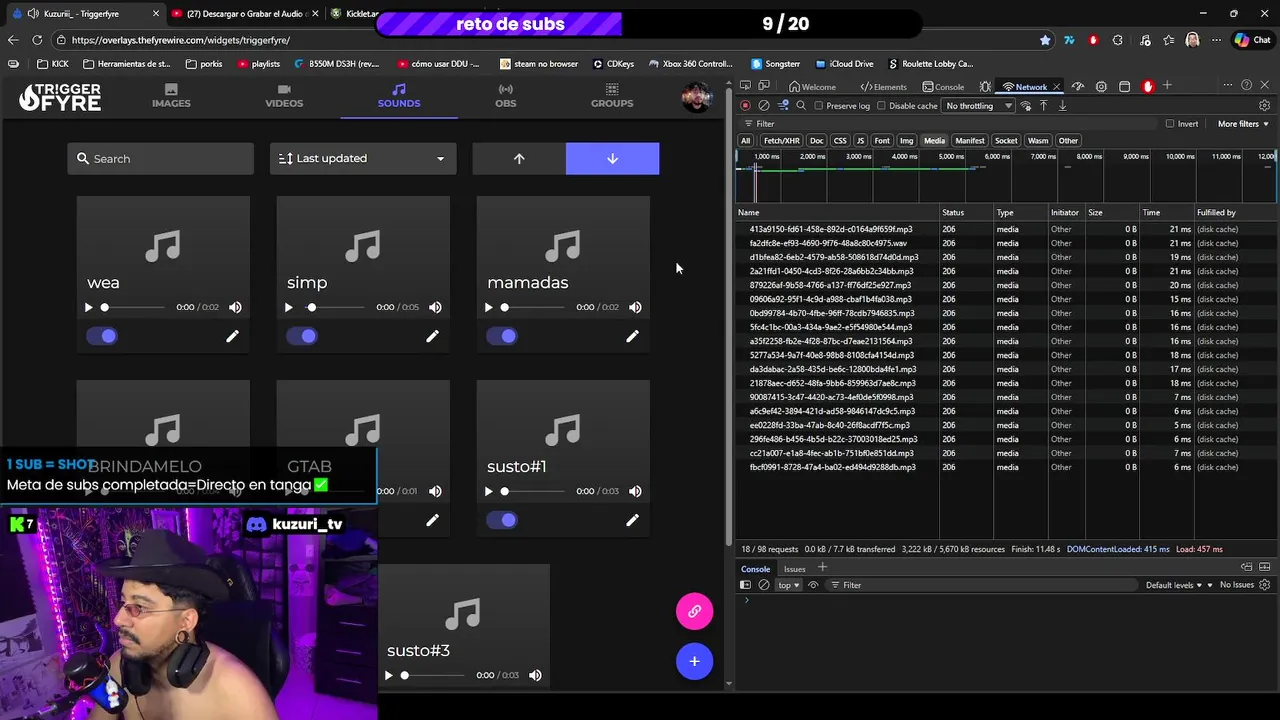
Task: Seek the simp sound progress slider
Action: 336,308
